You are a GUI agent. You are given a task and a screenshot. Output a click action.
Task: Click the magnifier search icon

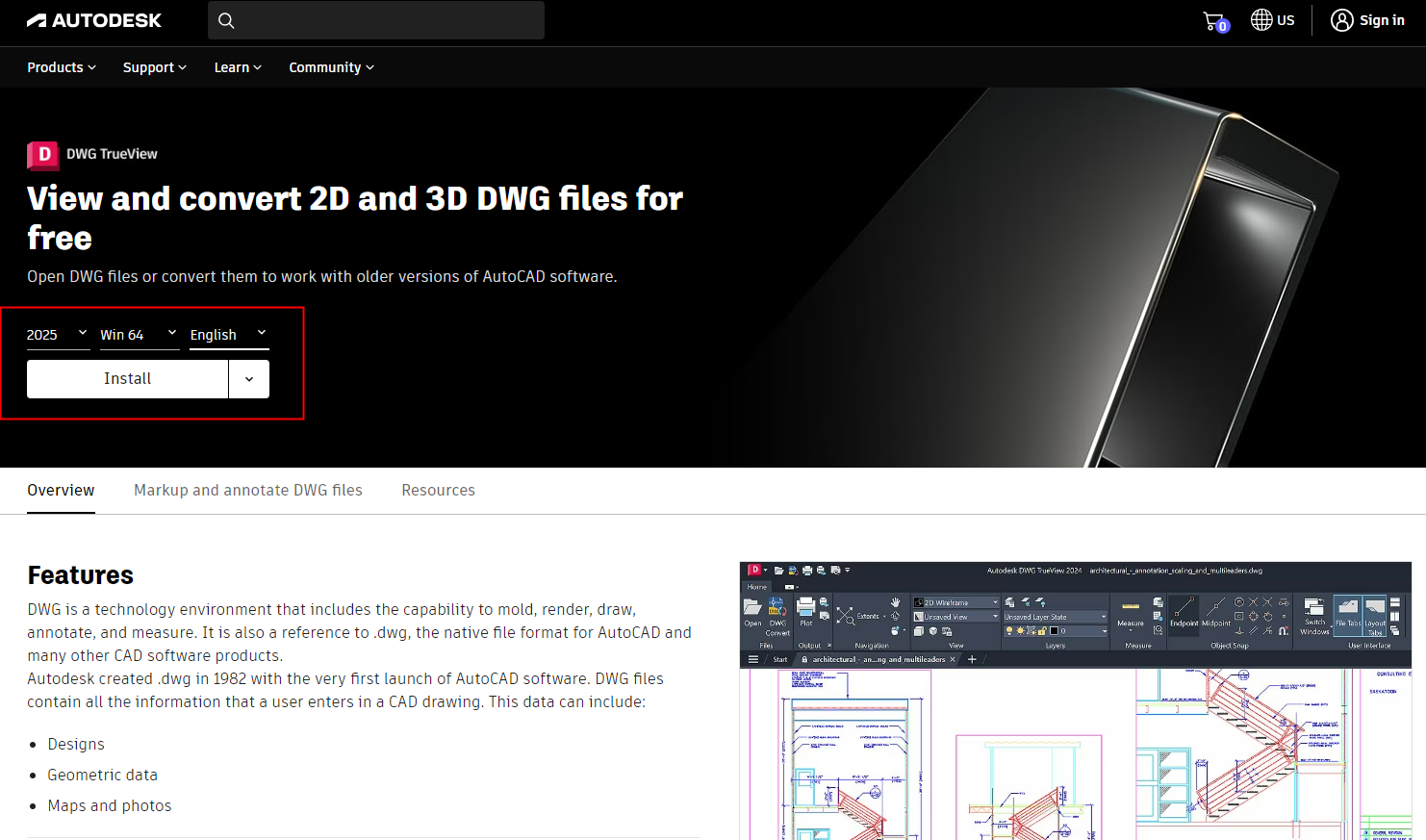[x=226, y=20]
